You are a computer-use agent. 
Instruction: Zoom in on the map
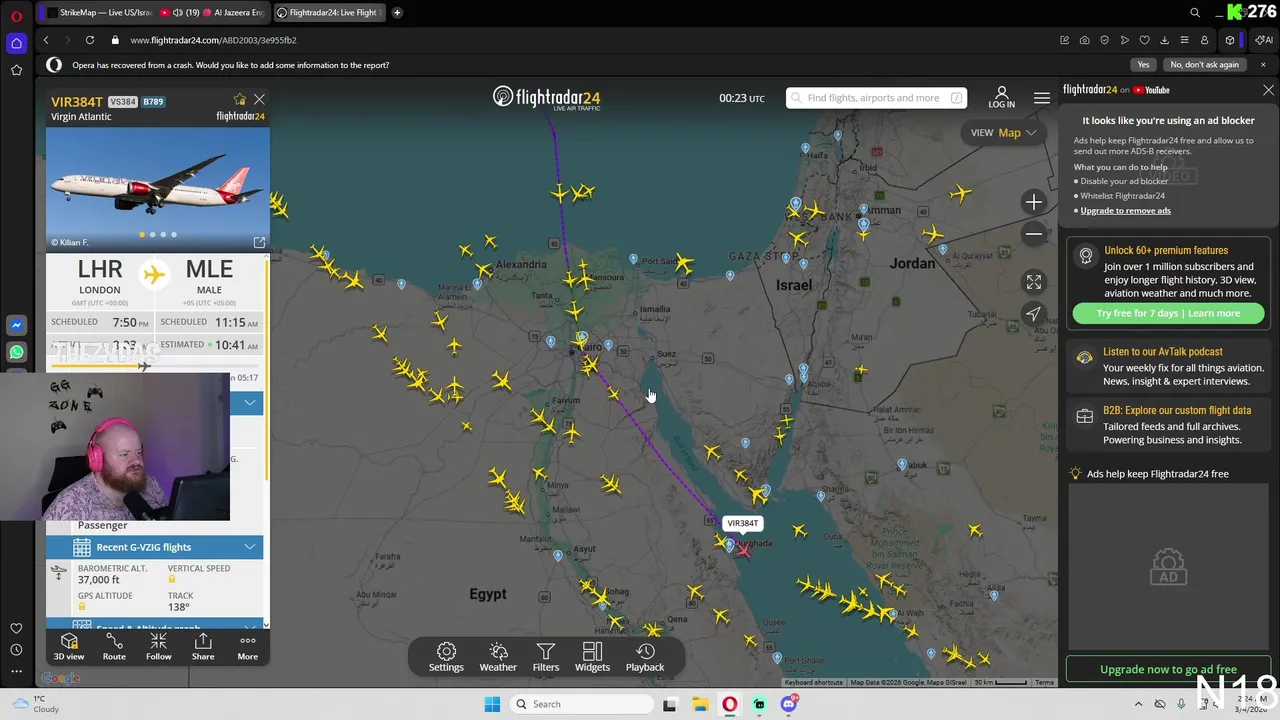coord(1034,202)
